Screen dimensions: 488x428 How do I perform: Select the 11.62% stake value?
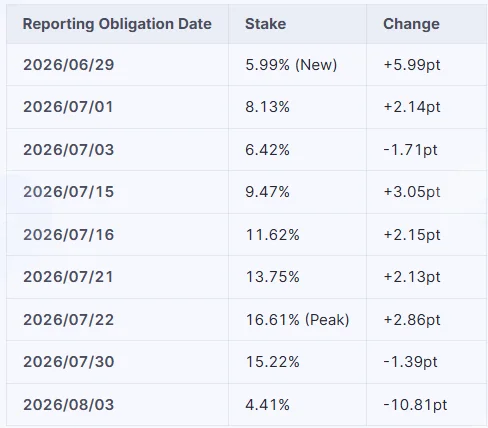tap(272, 234)
